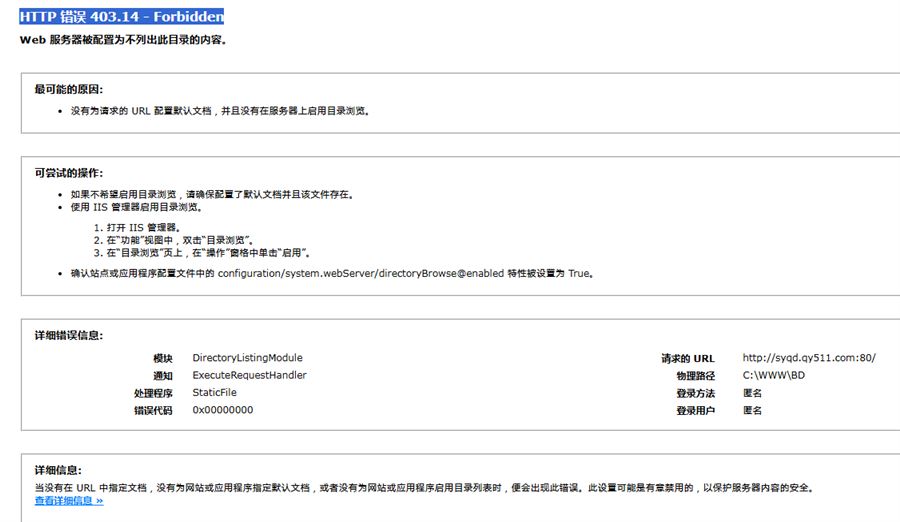
Task: Open the 查看详细信息 link
Action: pyautogui.click(x=69, y=501)
